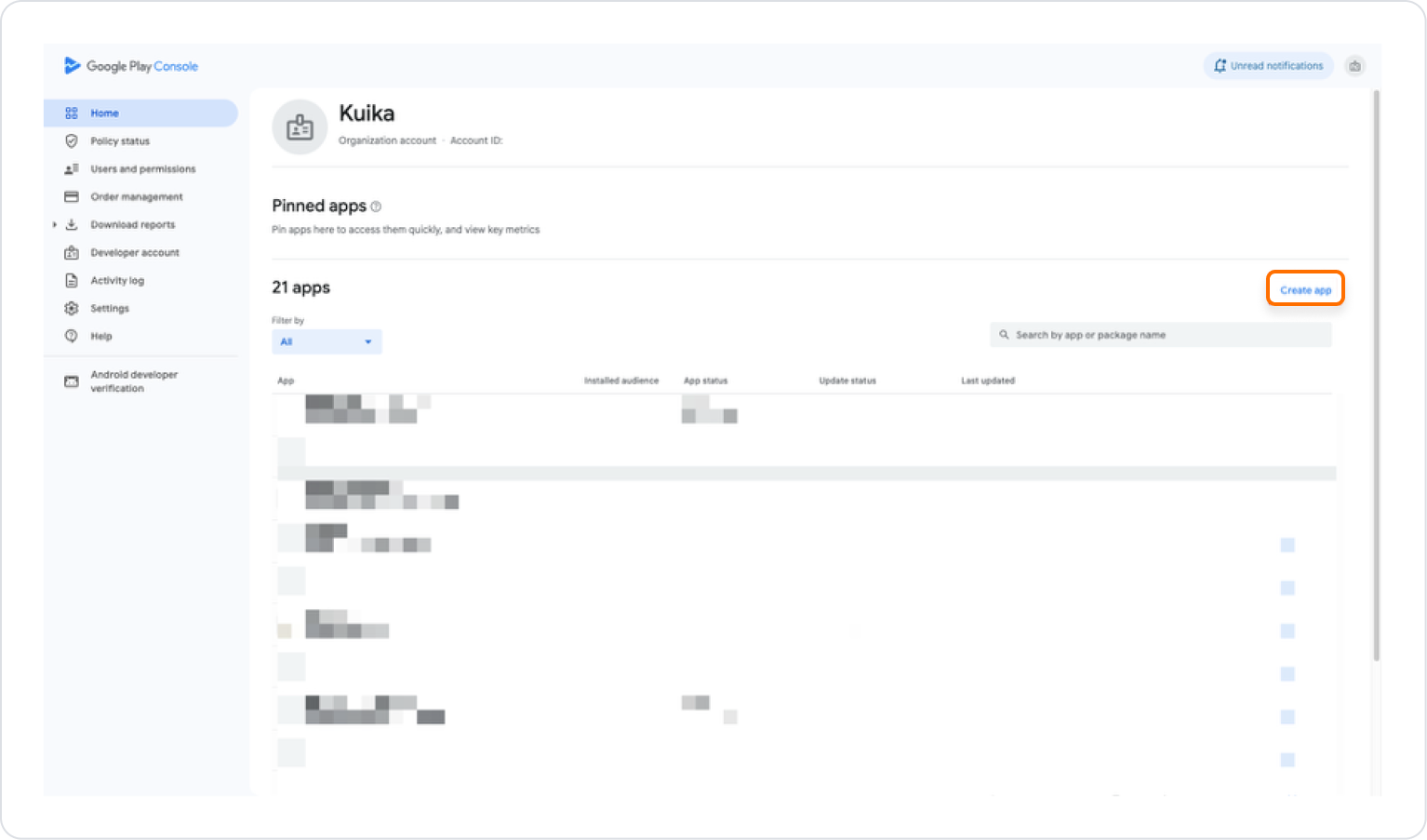Click the App status column header
Viewport: 1427px width, 840px height.
(x=706, y=380)
